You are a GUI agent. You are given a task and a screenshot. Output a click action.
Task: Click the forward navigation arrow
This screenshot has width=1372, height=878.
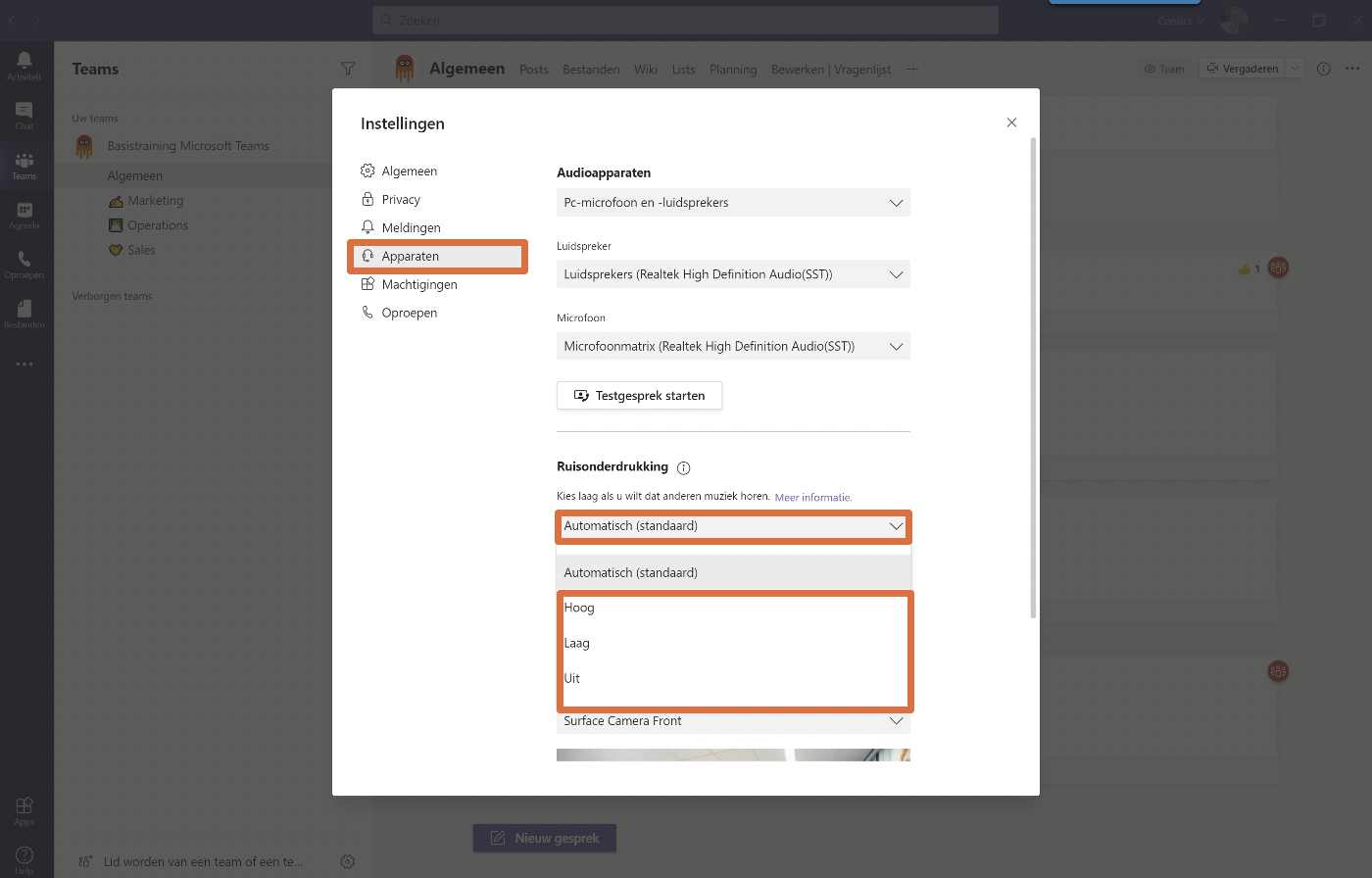point(37,21)
